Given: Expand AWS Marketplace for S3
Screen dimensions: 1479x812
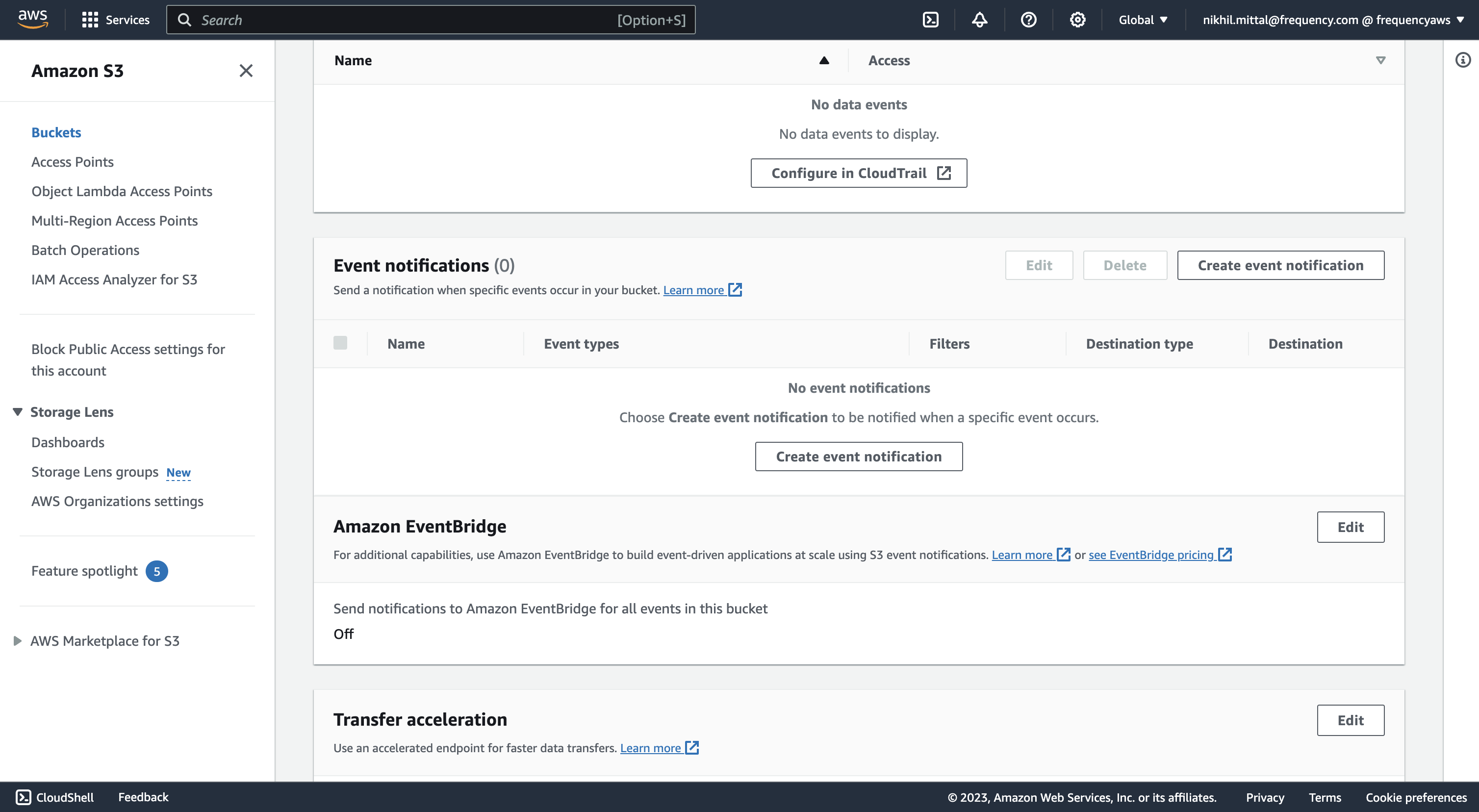Looking at the screenshot, I should coord(18,641).
